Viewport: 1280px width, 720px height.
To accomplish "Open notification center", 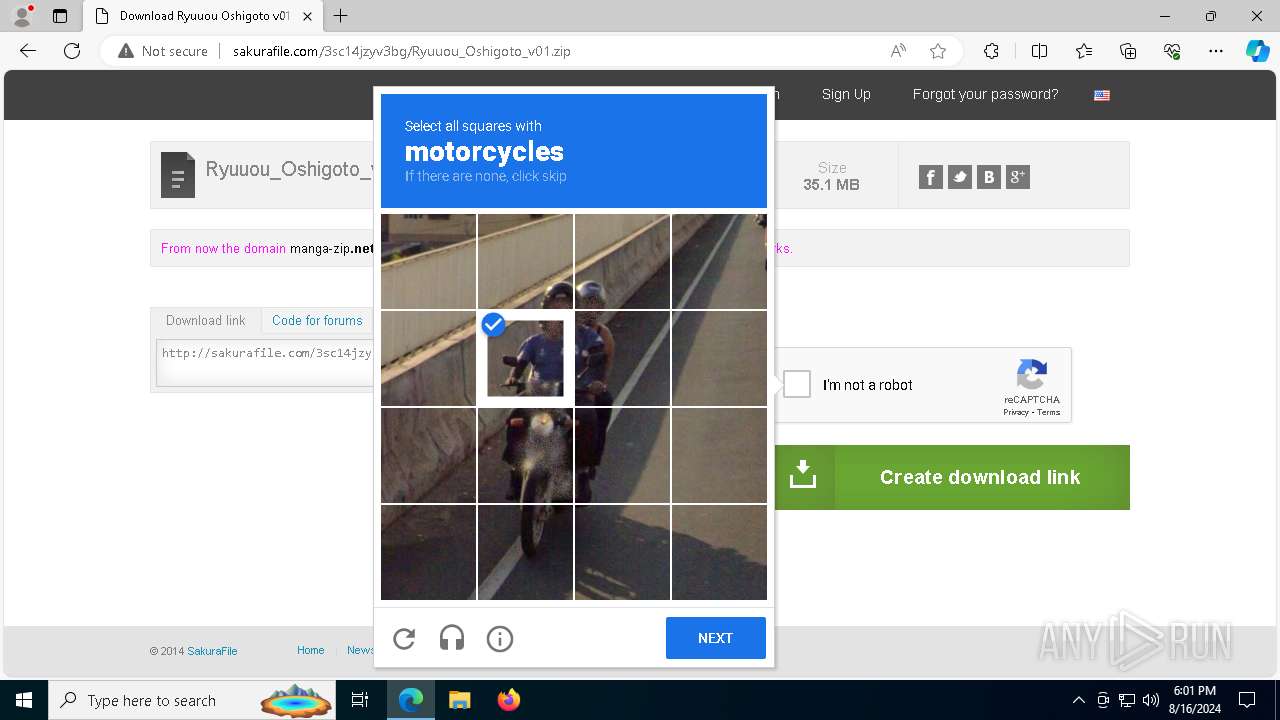I will (1247, 700).
